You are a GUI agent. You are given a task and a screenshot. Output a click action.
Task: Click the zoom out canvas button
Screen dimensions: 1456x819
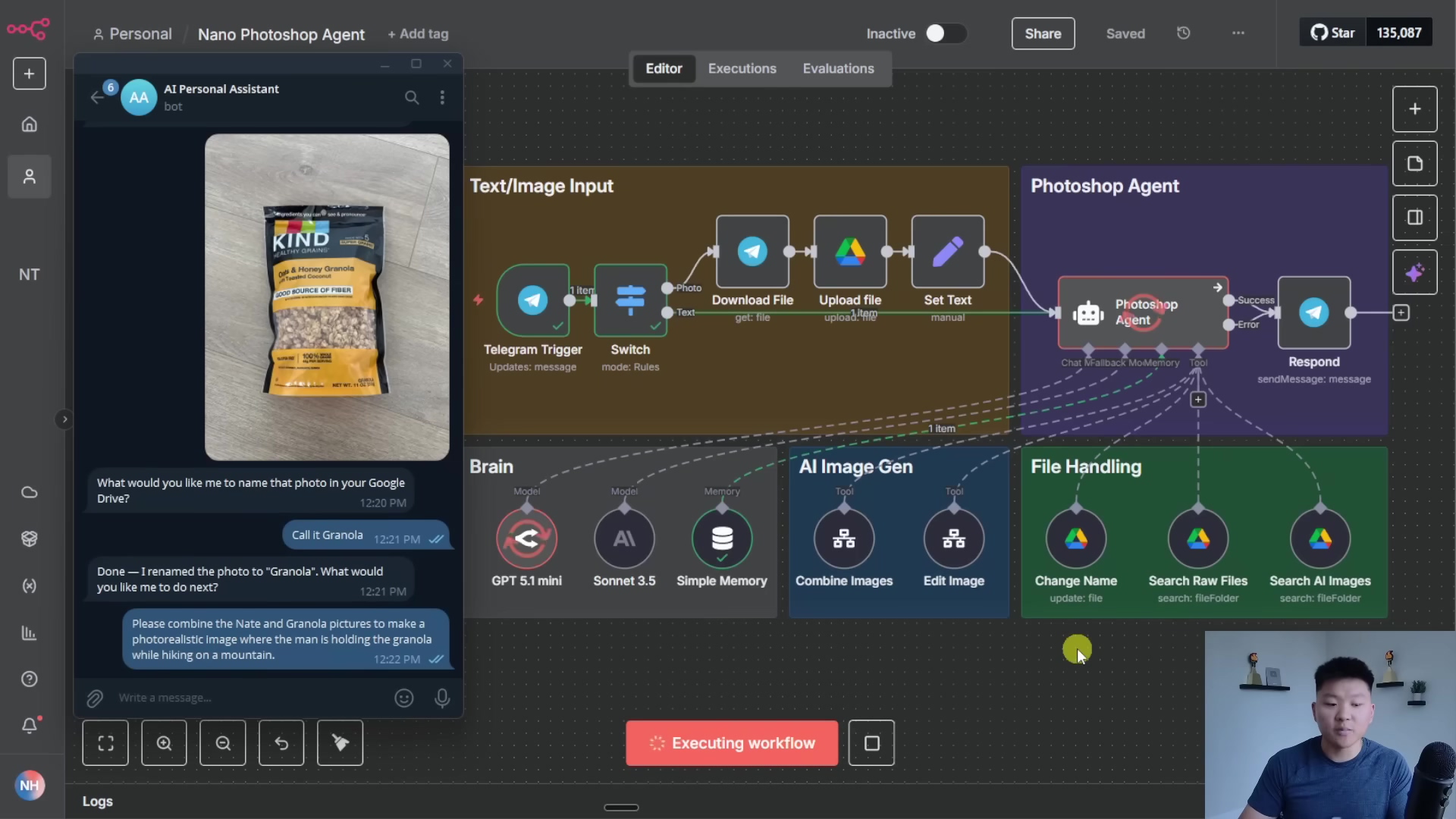pyautogui.click(x=223, y=743)
